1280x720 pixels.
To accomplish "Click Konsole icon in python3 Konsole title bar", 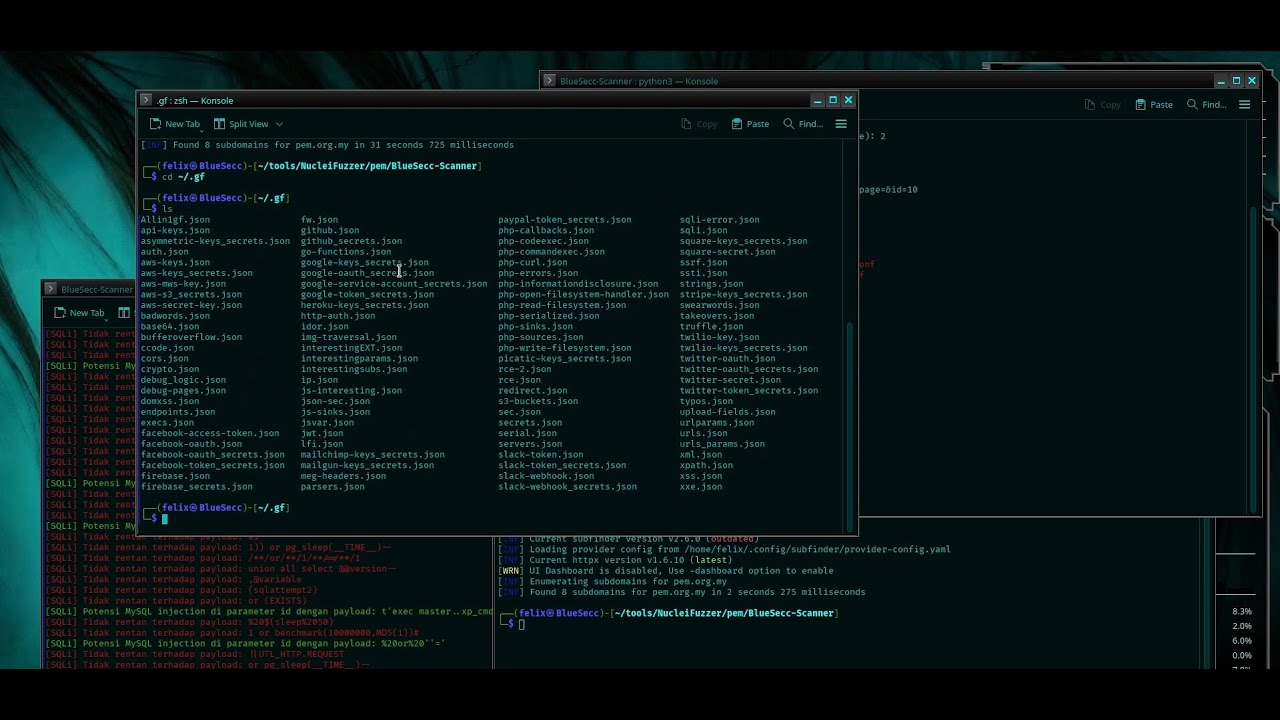I will 549,81.
